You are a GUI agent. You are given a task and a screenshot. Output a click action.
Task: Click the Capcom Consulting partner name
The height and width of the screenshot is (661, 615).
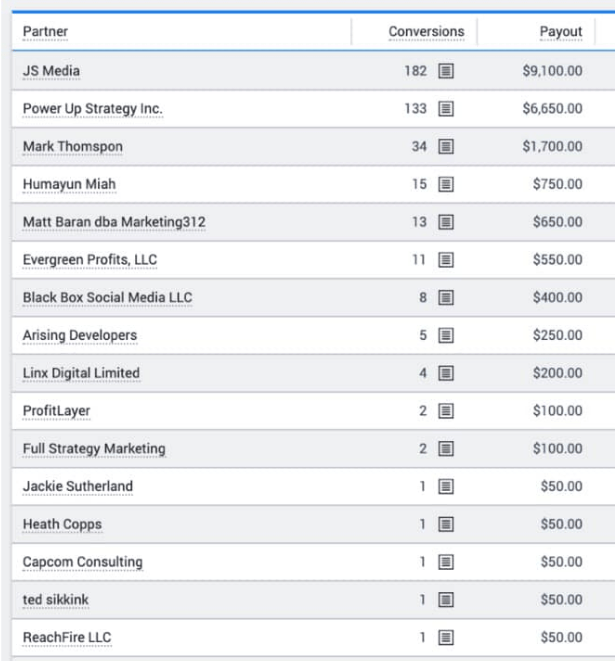82,562
